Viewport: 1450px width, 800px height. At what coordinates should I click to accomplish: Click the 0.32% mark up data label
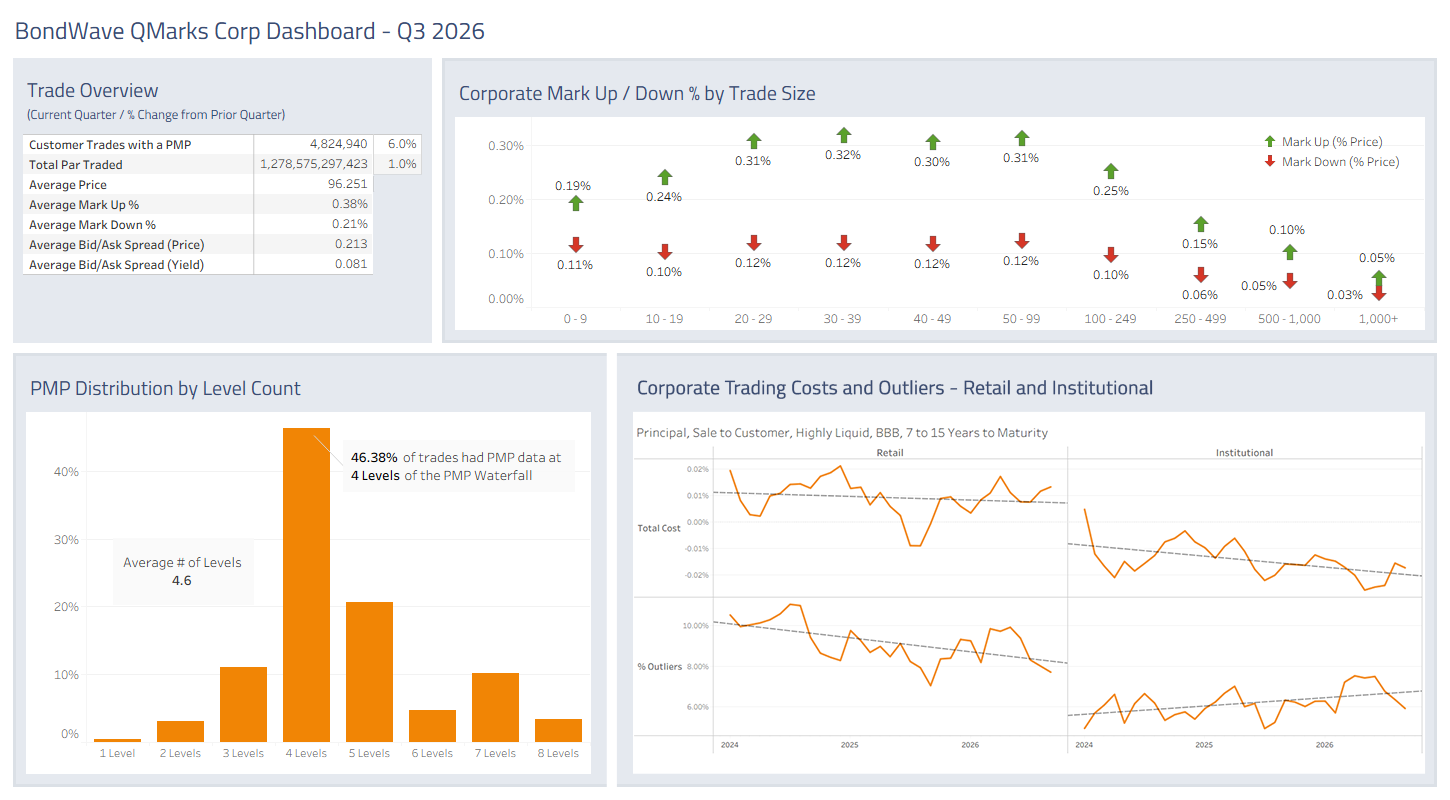tap(843, 155)
